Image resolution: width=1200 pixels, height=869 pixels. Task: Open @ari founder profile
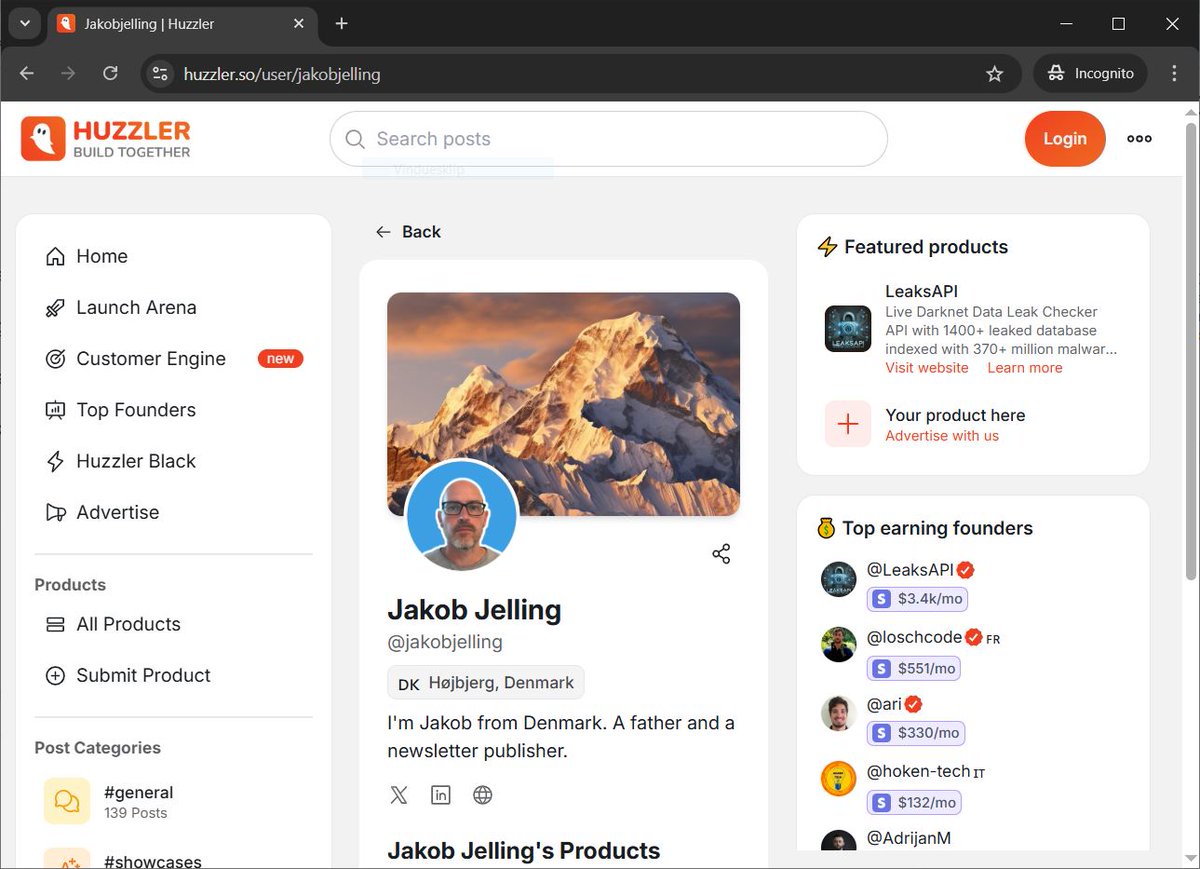click(884, 704)
